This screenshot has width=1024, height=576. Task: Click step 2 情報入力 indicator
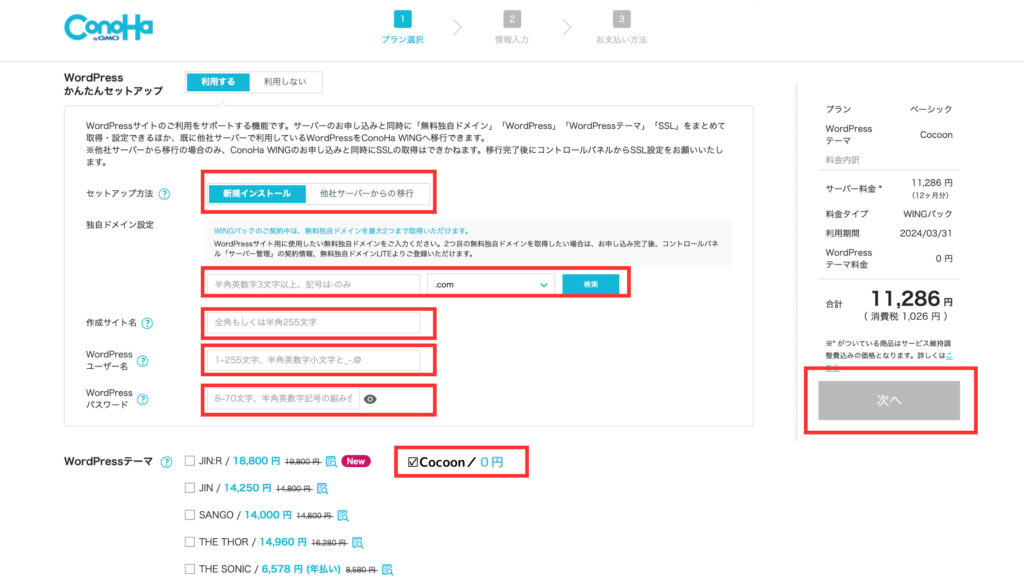[512, 27]
